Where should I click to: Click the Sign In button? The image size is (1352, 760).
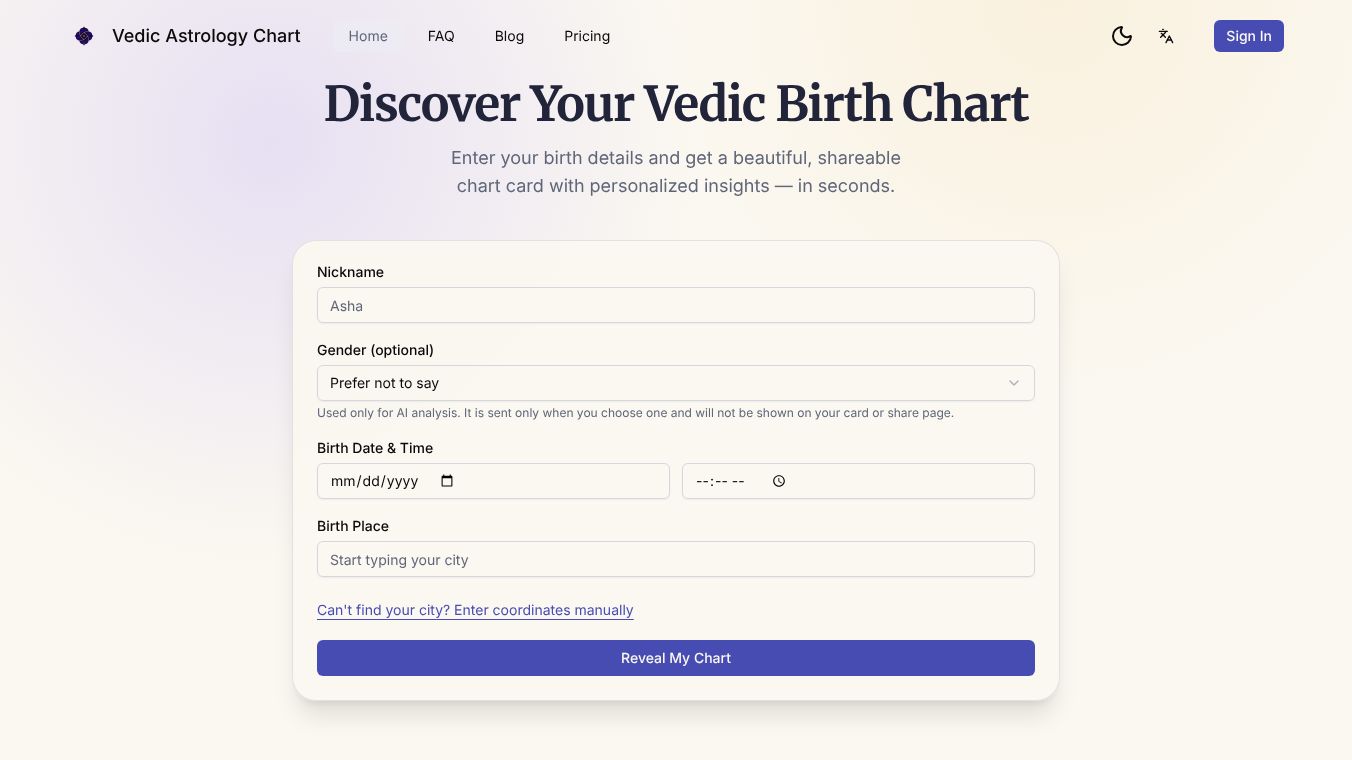tap(1248, 36)
